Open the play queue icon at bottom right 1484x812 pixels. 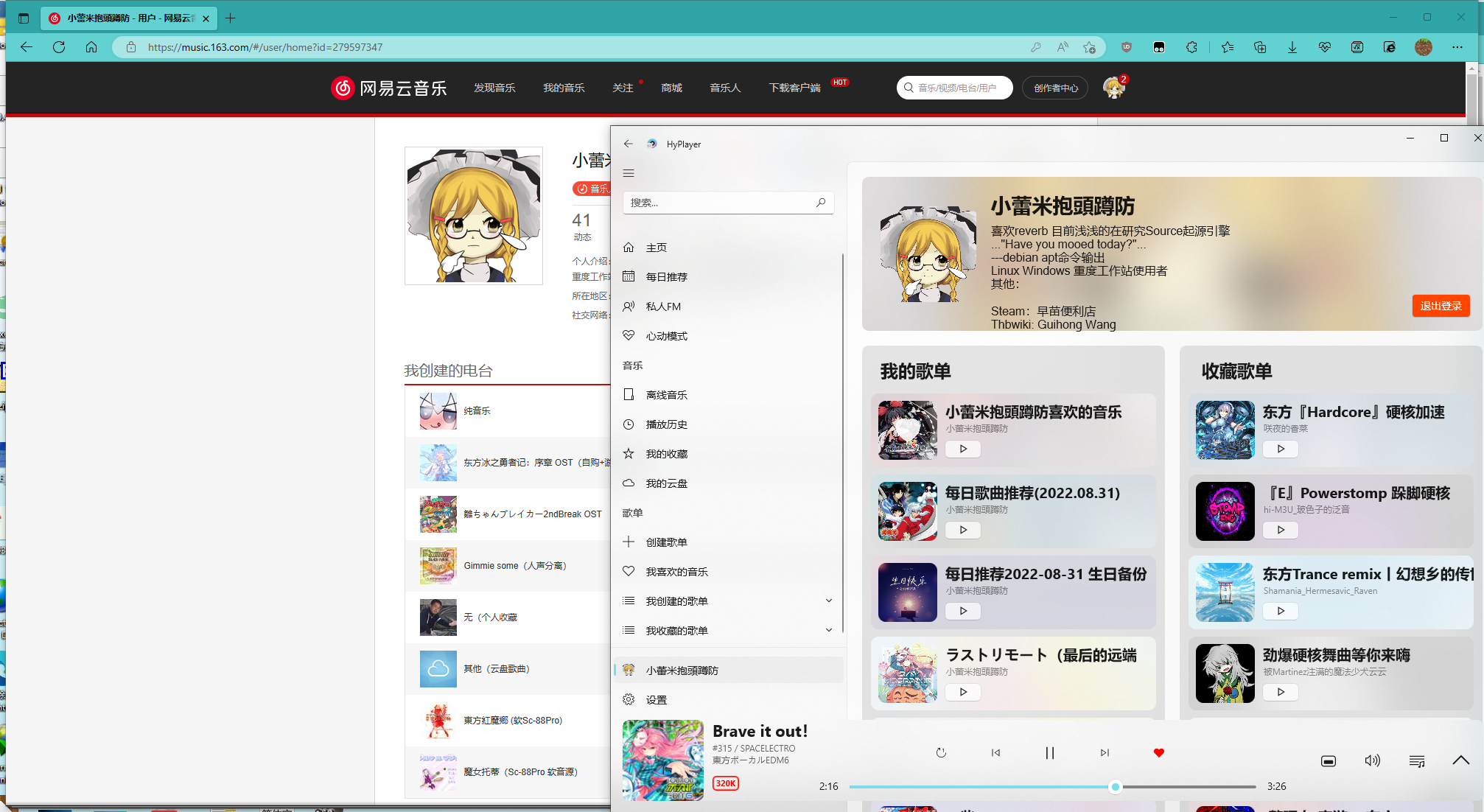pyautogui.click(x=1416, y=760)
